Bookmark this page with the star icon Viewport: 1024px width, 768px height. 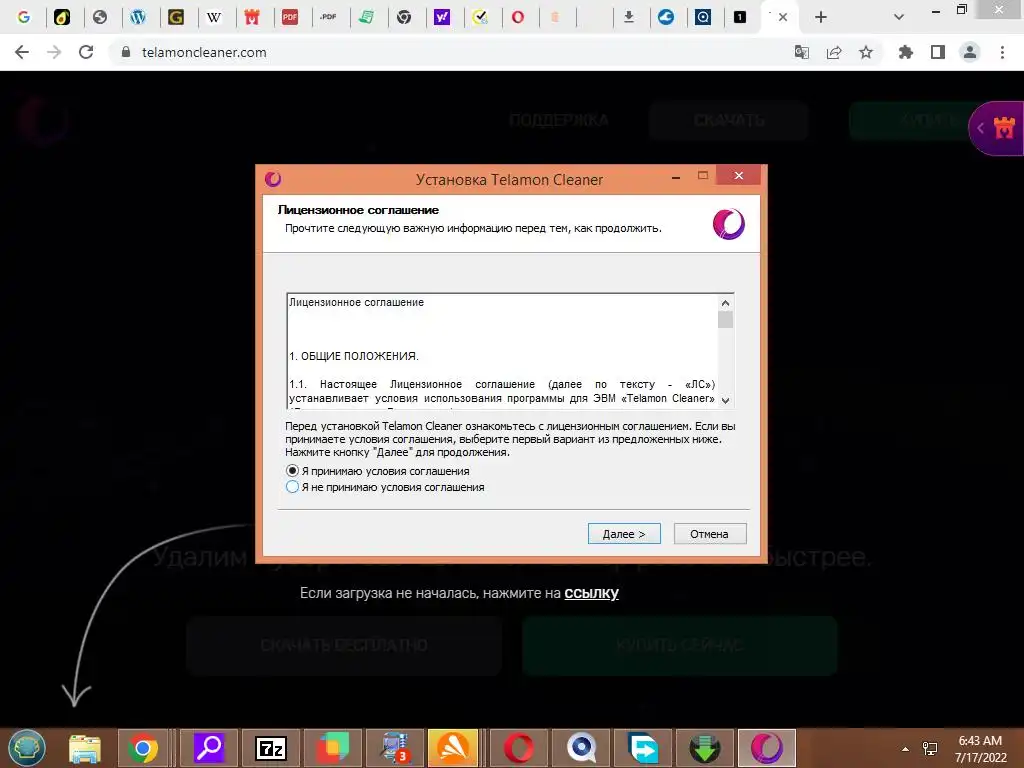point(866,52)
